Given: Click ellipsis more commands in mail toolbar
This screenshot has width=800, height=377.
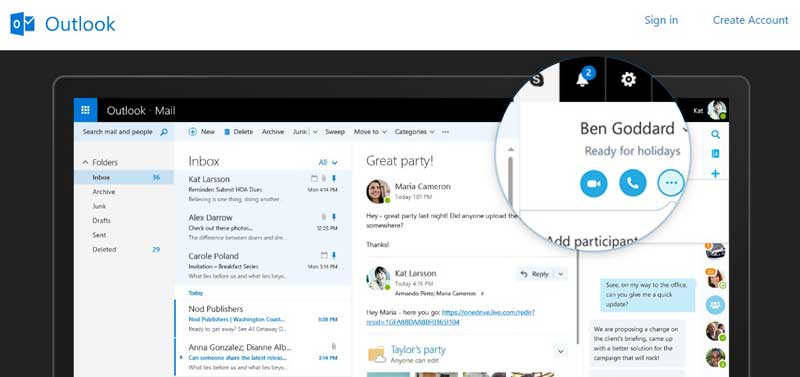Looking at the screenshot, I should (445, 132).
